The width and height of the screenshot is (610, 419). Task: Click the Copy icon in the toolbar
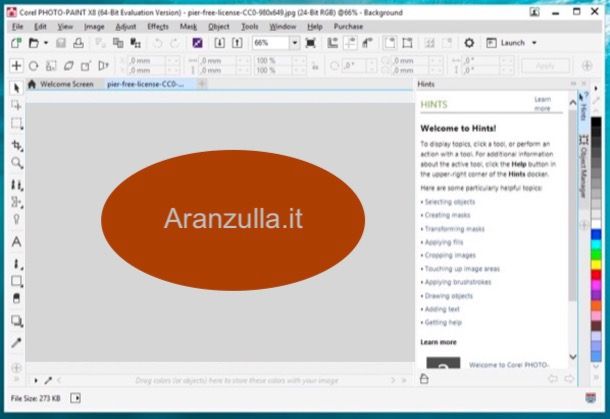click(x=118, y=43)
